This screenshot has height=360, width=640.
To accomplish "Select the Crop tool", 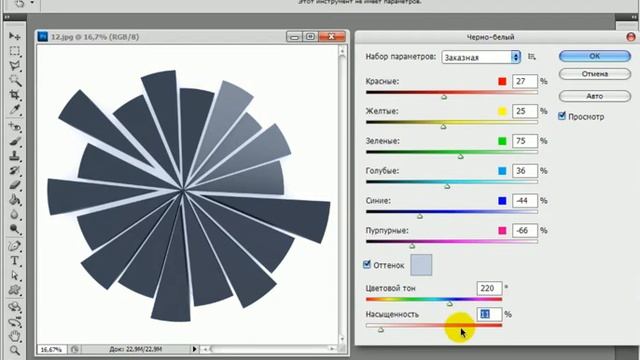I will click(15, 95).
